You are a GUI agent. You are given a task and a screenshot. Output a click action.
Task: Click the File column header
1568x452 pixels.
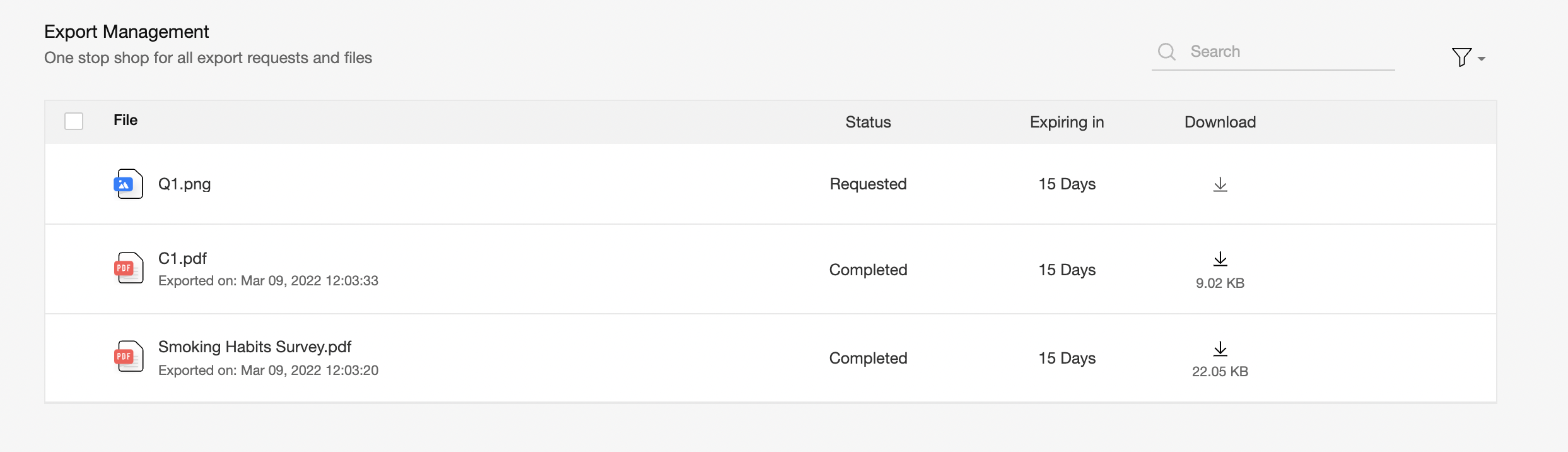pos(126,120)
